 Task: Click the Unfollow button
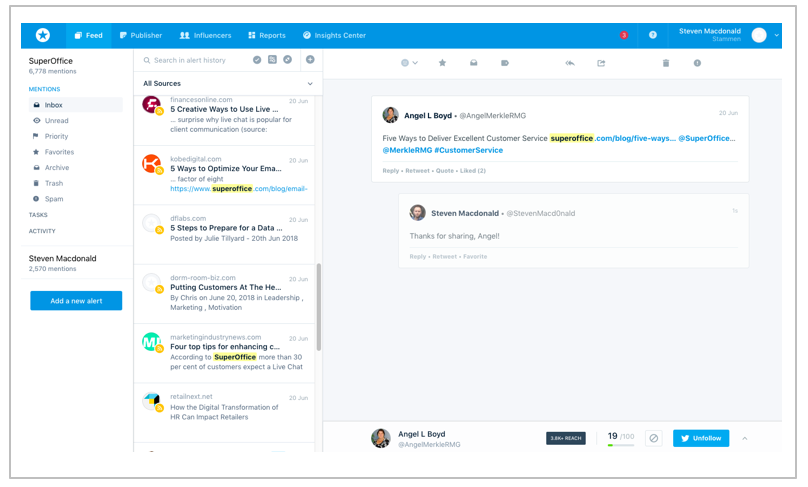701,438
